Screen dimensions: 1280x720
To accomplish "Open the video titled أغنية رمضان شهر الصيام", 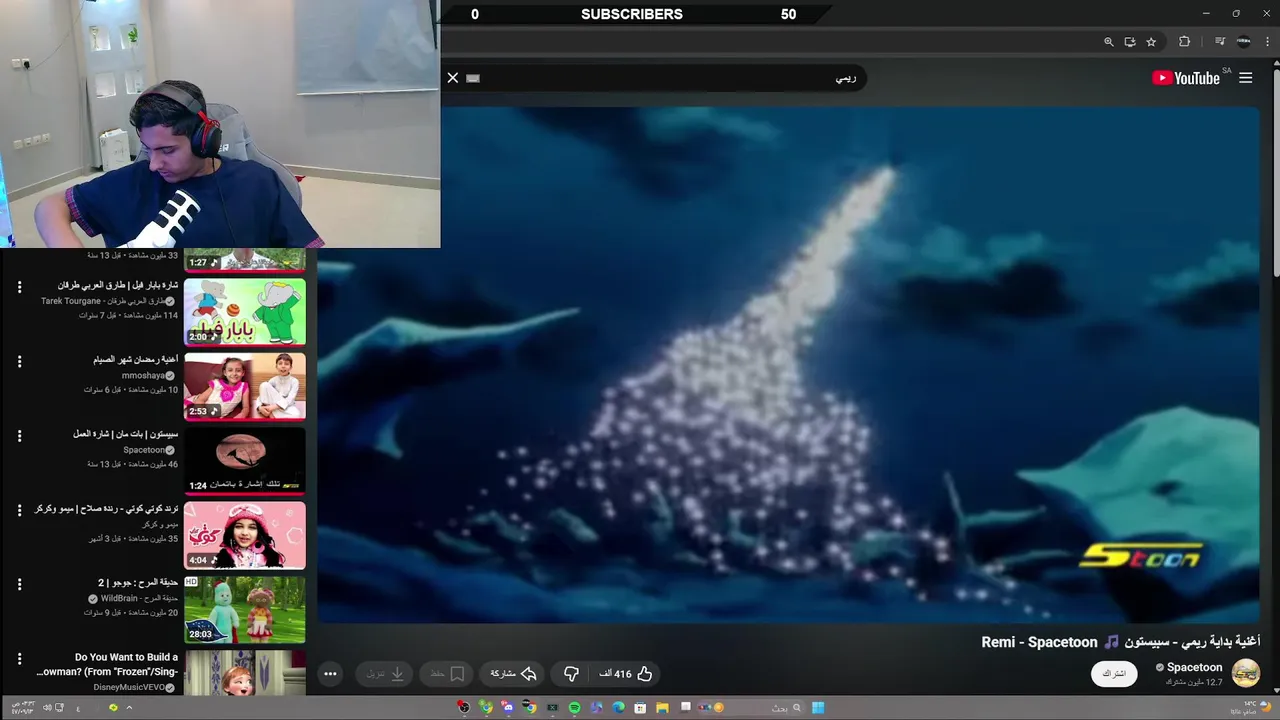I will [136, 359].
